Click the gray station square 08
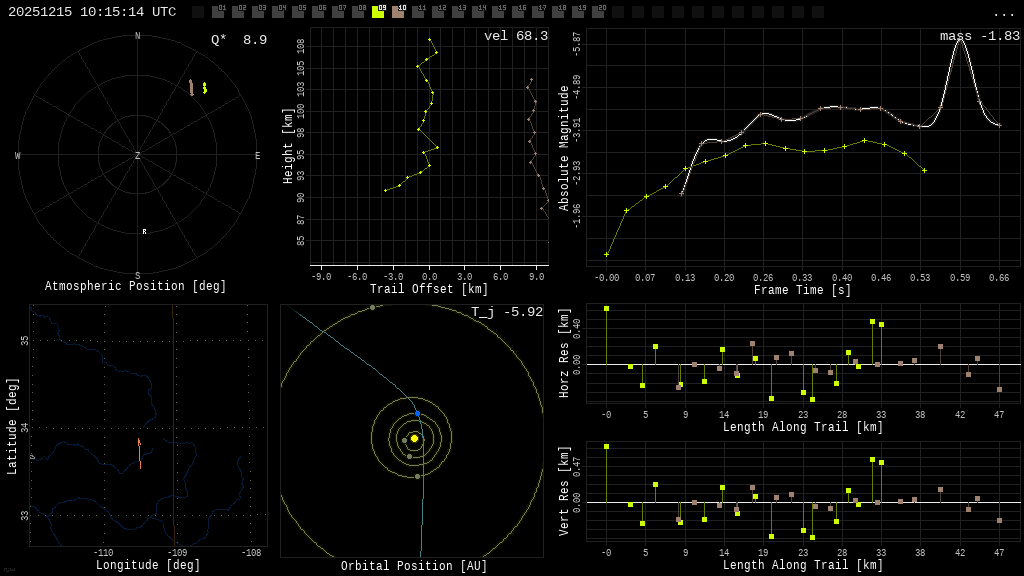Screen dimensions: 1024x576 (359, 11)
